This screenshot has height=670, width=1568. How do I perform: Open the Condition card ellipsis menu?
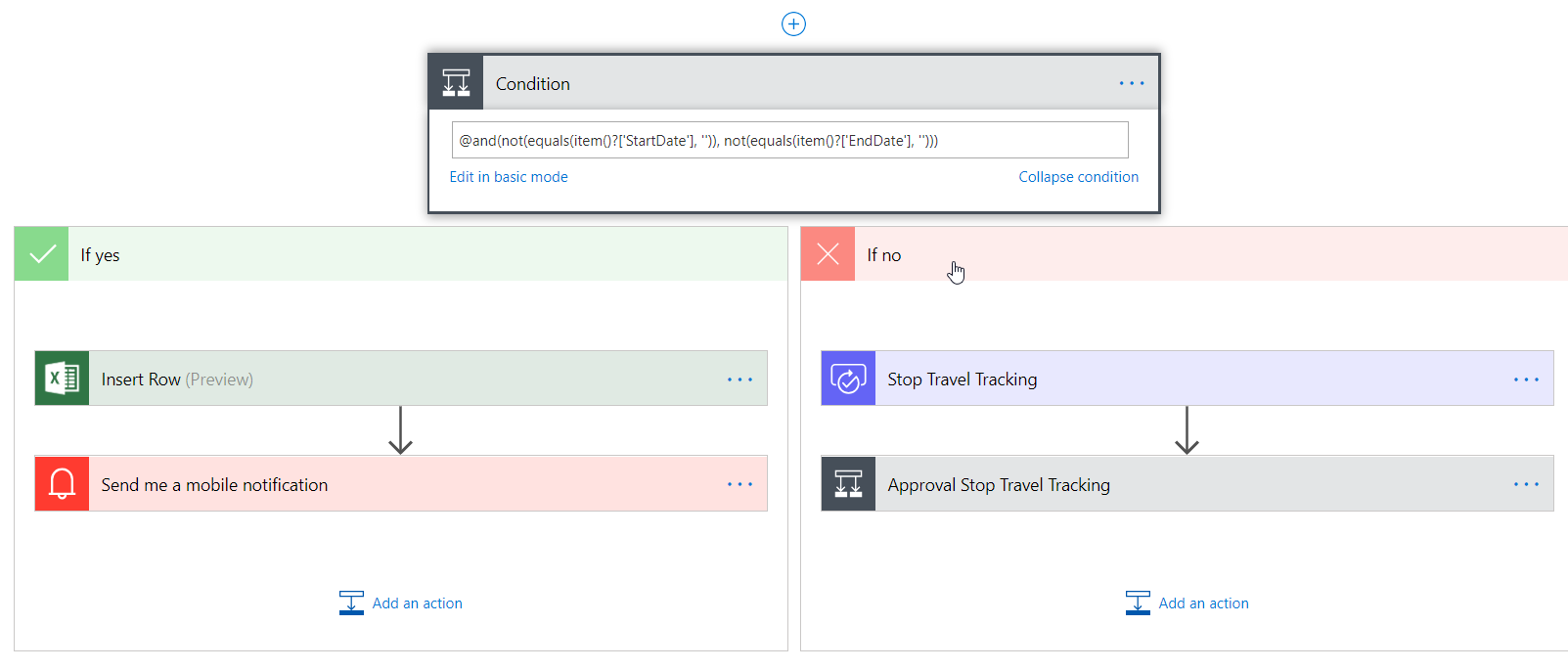point(1131,83)
